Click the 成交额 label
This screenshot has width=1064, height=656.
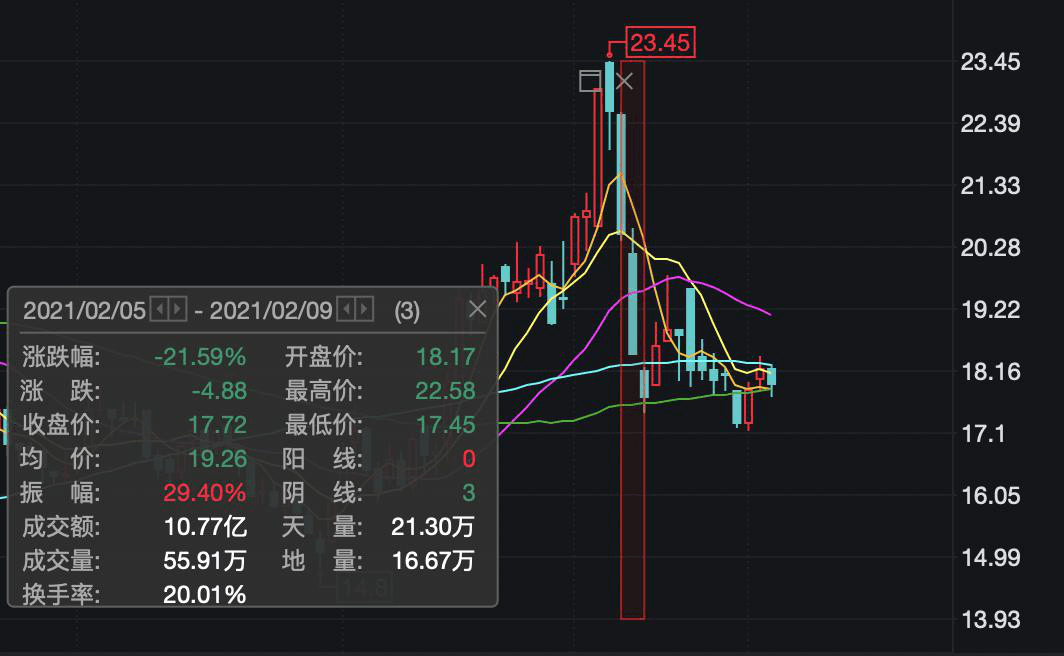(61, 526)
